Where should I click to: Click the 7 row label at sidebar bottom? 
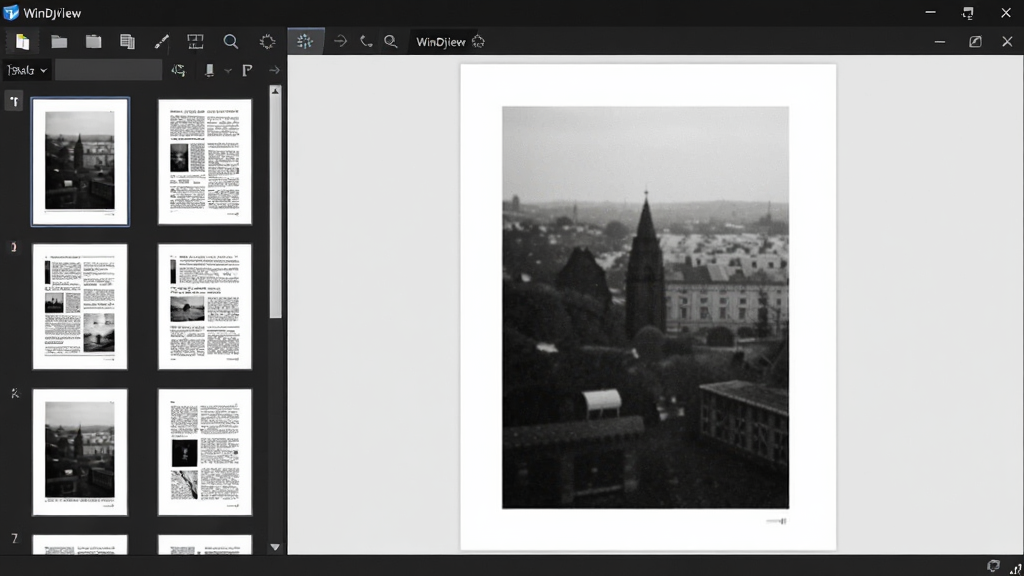click(14, 539)
